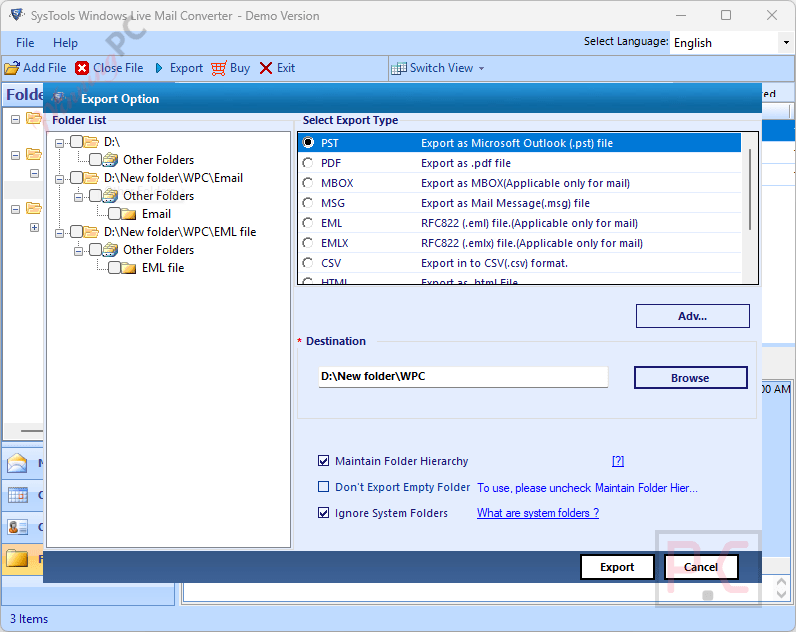Check D:\New folder\WPC\EML file checkbox
Screen dimensions: 796x632
pos(76,231)
